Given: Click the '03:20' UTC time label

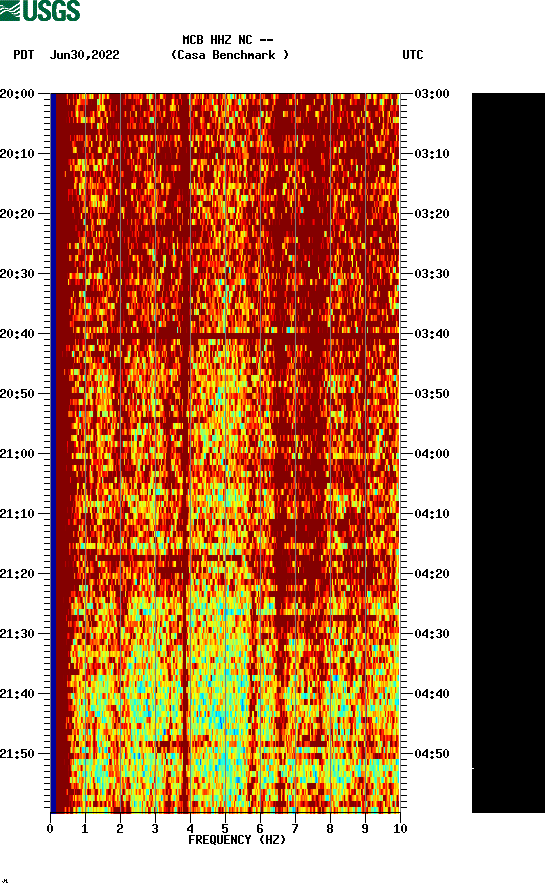Looking at the screenshot, I should click(432, 214).
